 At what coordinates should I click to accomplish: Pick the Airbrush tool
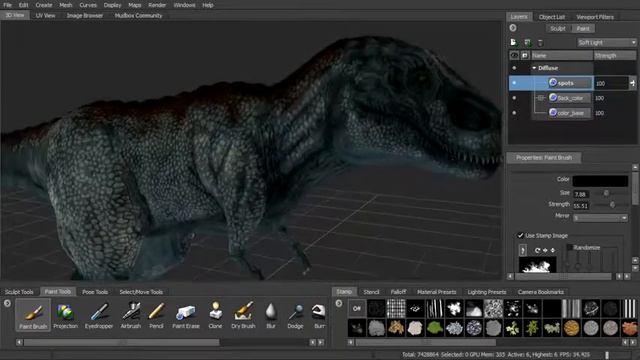pos(131,315)
